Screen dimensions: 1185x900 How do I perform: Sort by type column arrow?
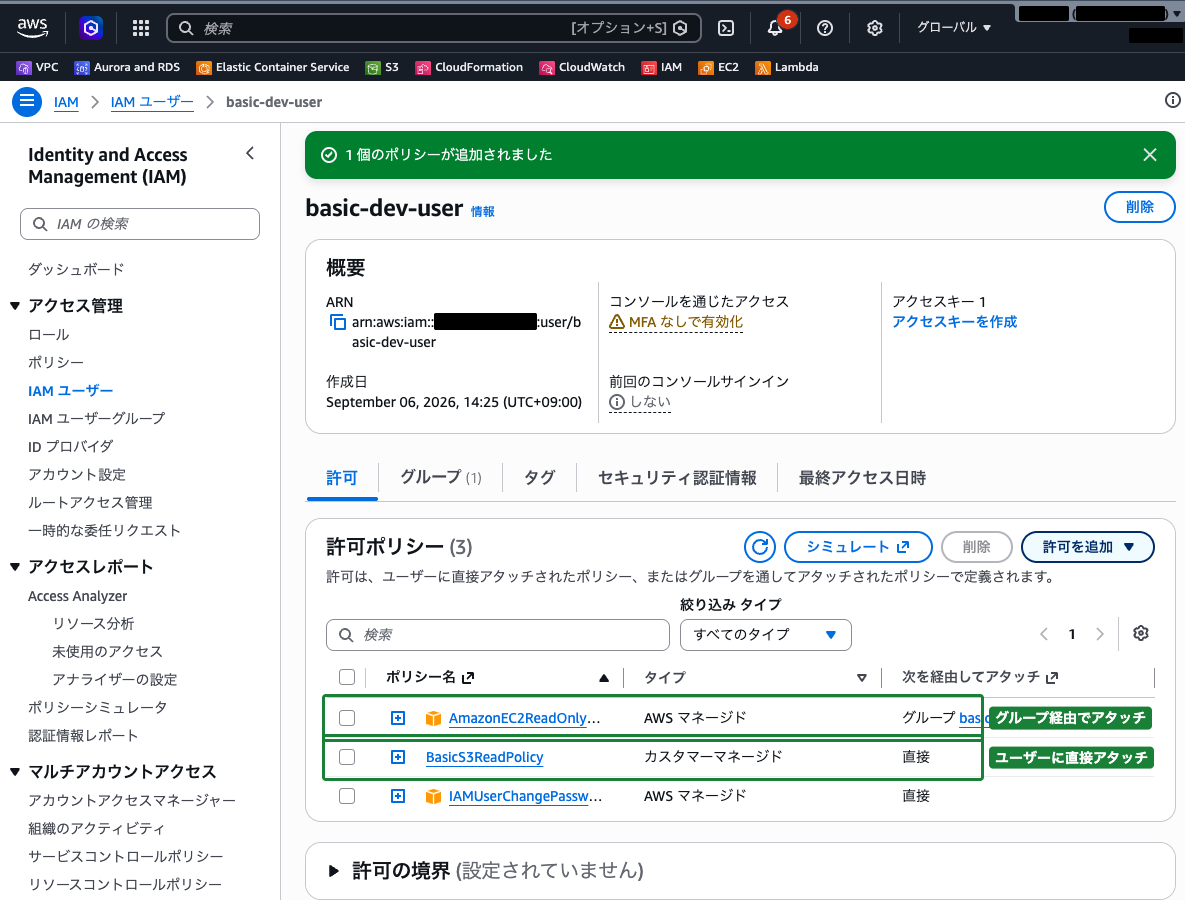(x=862, y=678)
